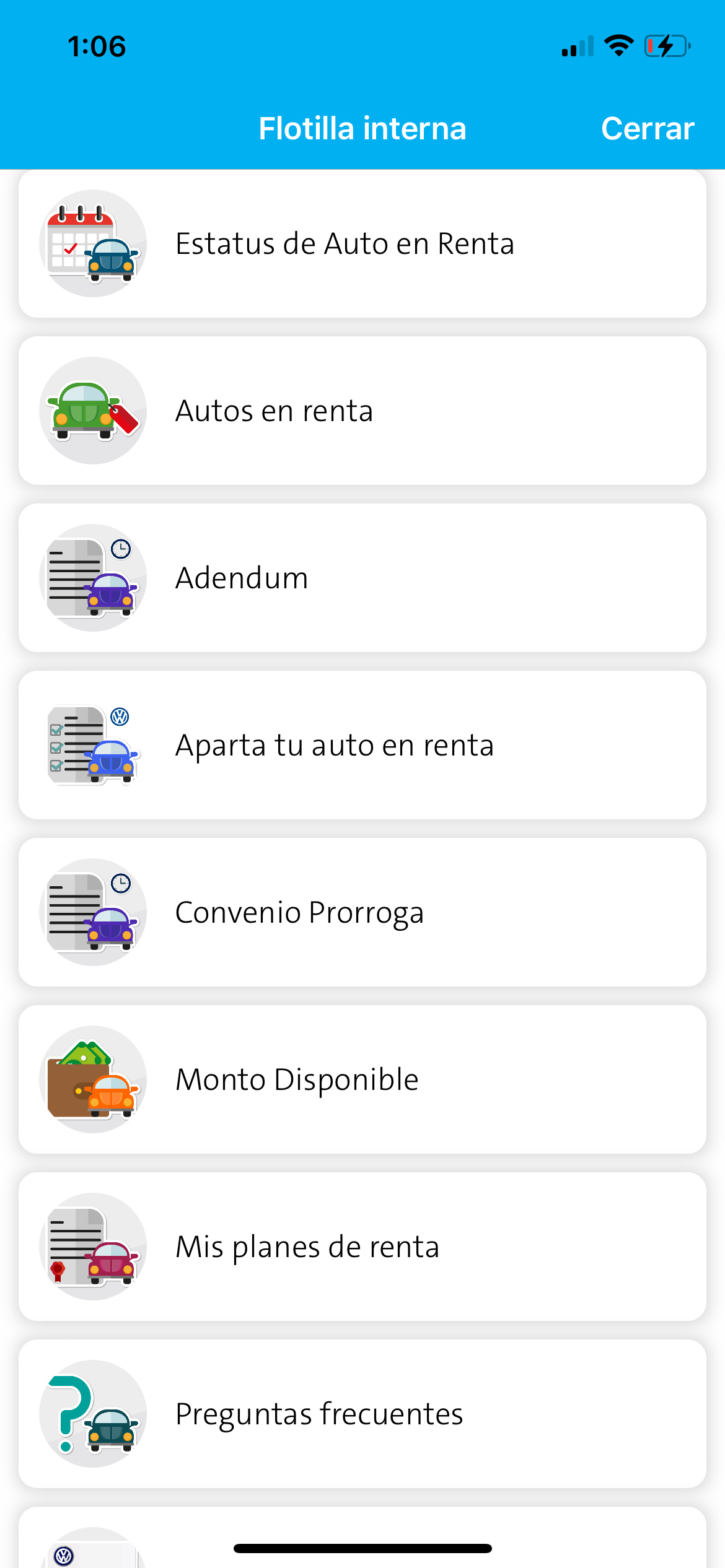Tap the battery charging status icon
Viewport: 725px width, 1568px height.
click(667, 46)
